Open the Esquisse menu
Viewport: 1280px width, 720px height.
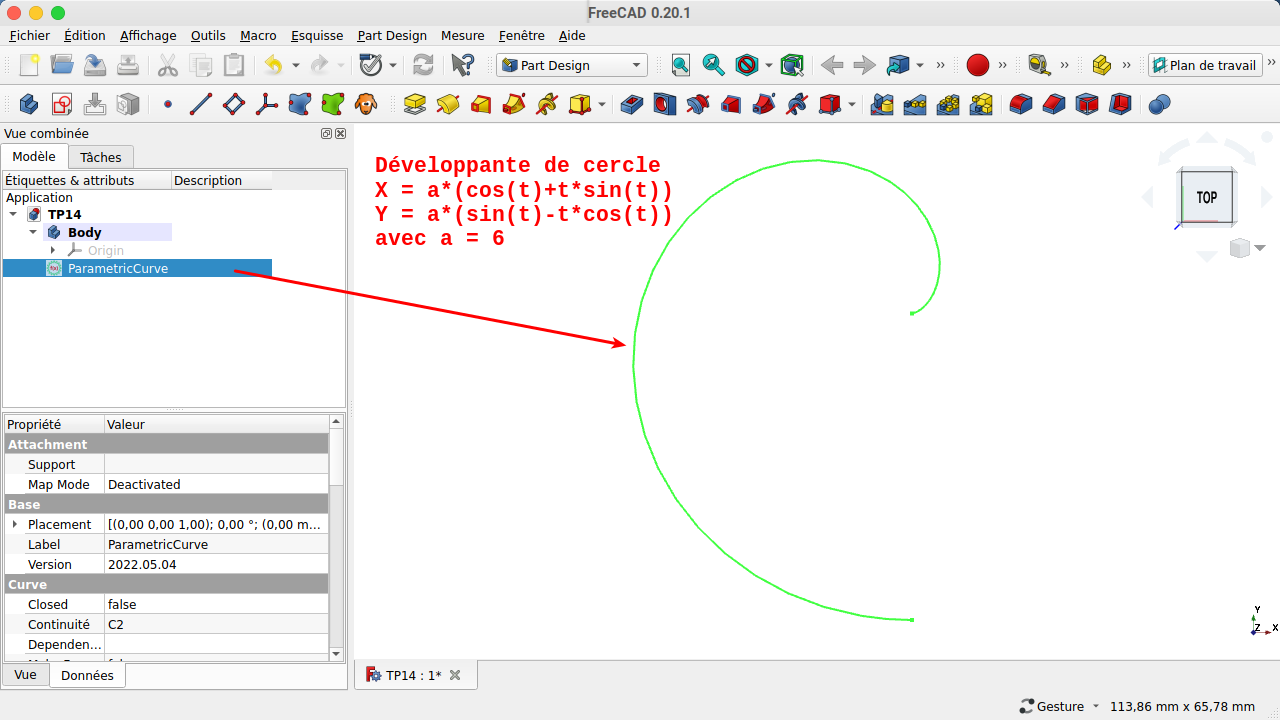317,35
